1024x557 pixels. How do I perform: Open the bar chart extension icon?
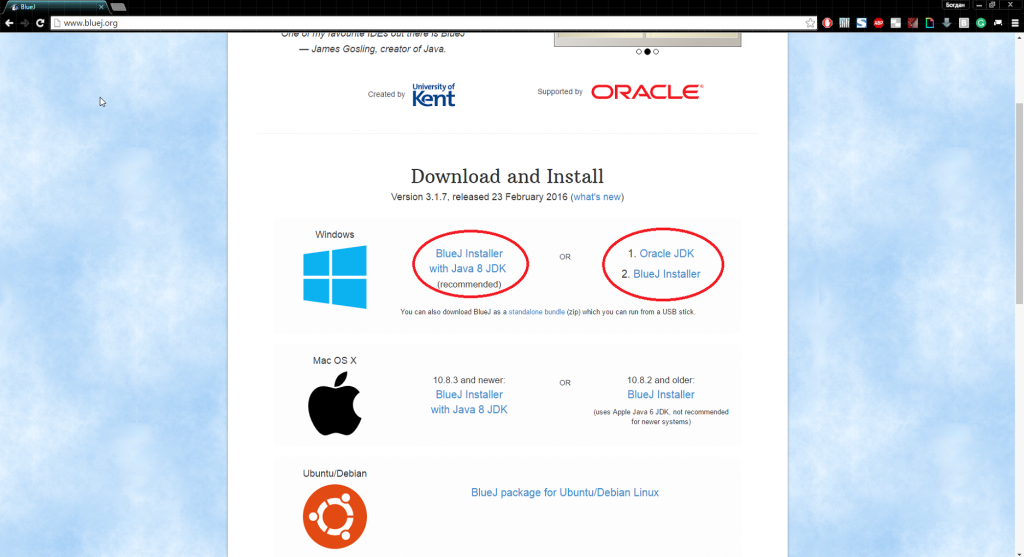(x=844, y=23)
